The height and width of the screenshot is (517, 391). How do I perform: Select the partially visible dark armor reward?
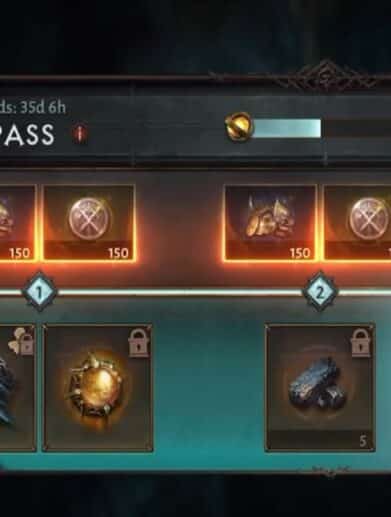click(x=17, y=388)
